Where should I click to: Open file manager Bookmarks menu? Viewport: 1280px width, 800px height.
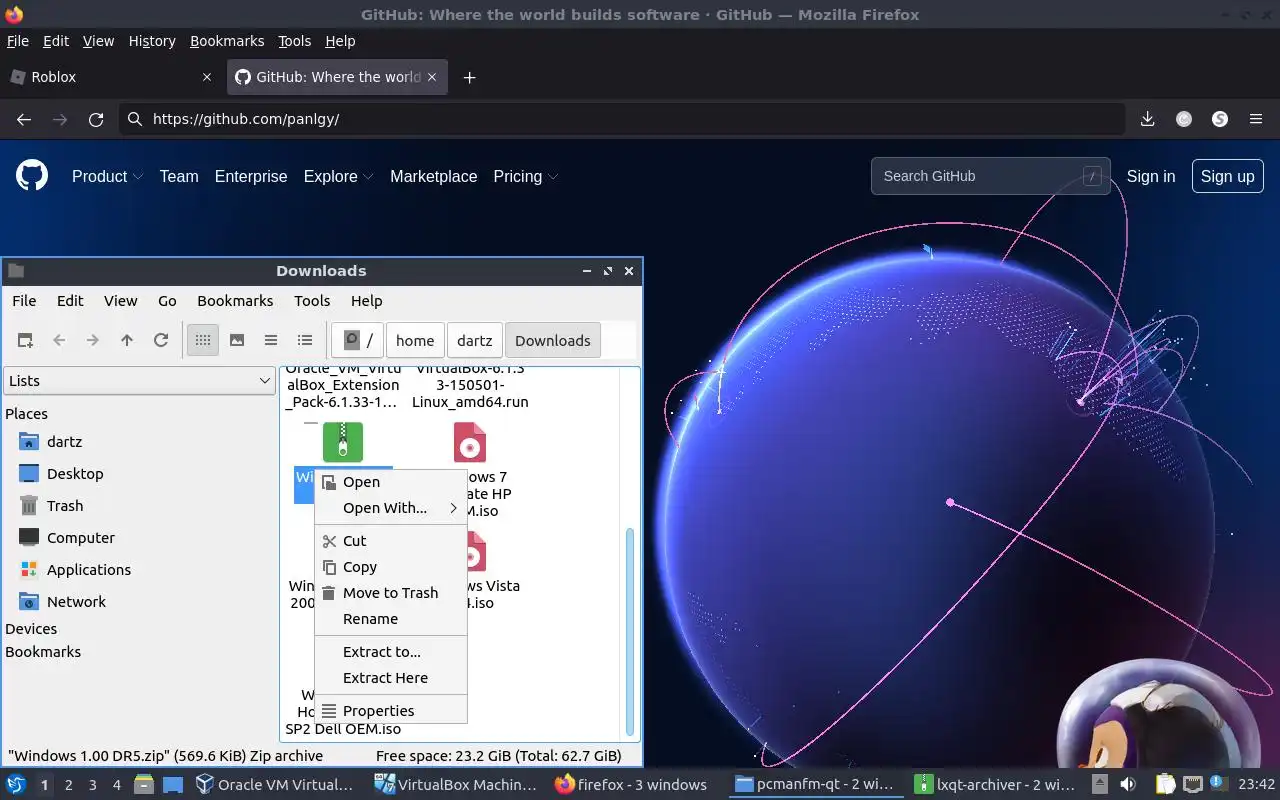pyautogui.click(x=235, y=301)
